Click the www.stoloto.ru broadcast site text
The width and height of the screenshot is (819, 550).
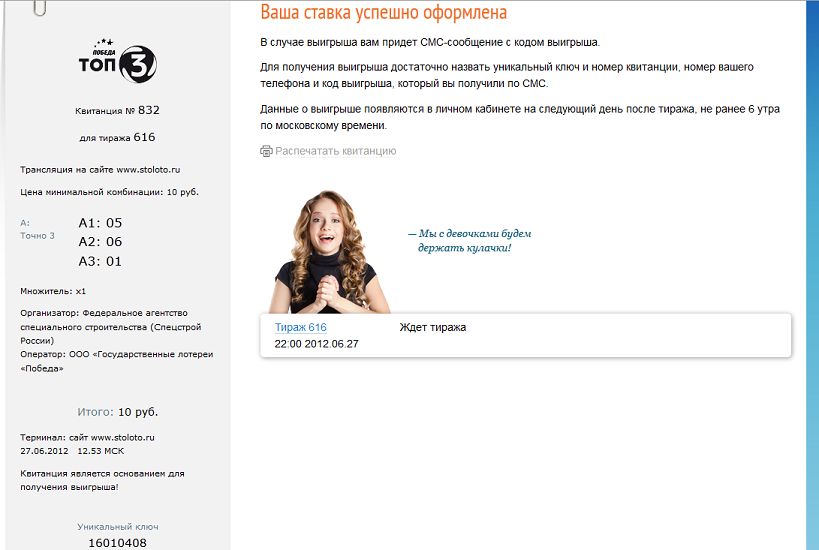tap(148, 170)
